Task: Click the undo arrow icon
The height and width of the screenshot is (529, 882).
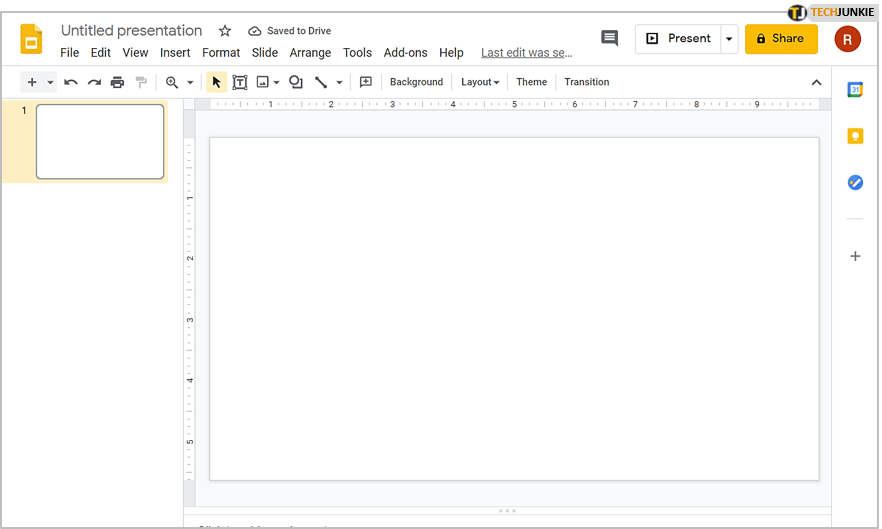Action: [71, 82]
